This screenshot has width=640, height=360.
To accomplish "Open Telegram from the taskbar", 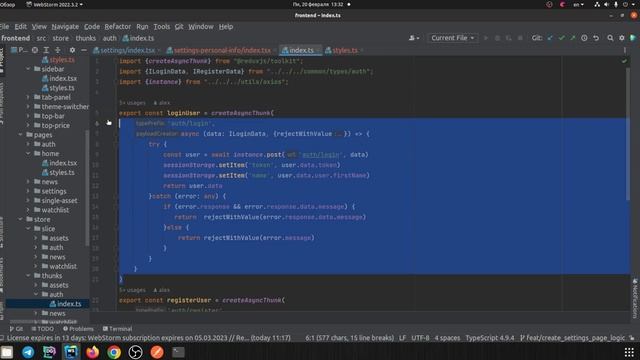I will point(28,352).
